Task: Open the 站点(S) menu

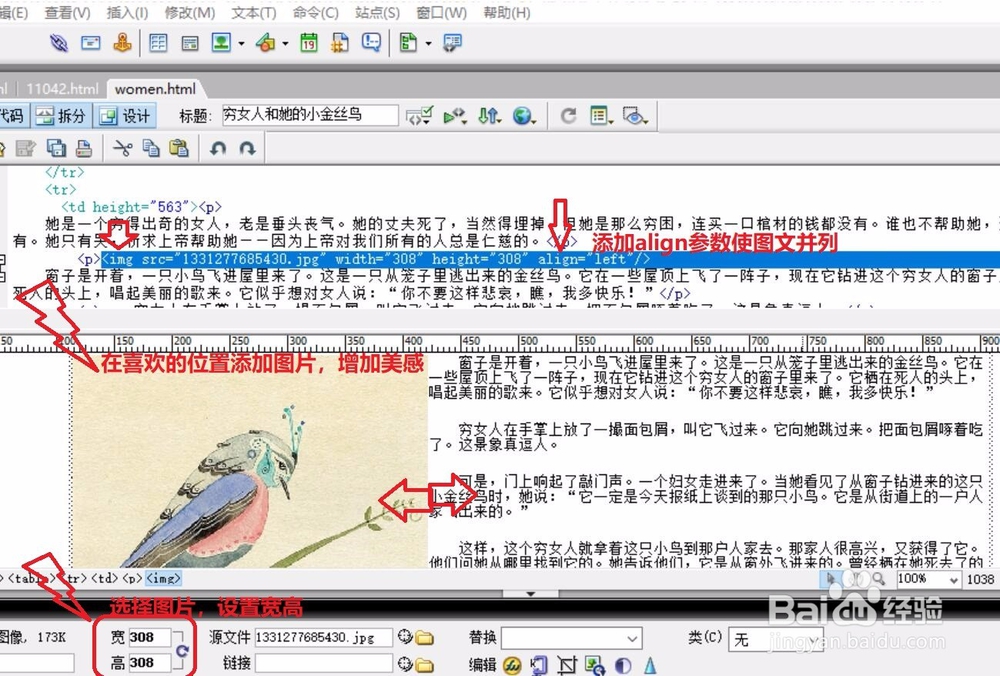Action: coord(377,12)
